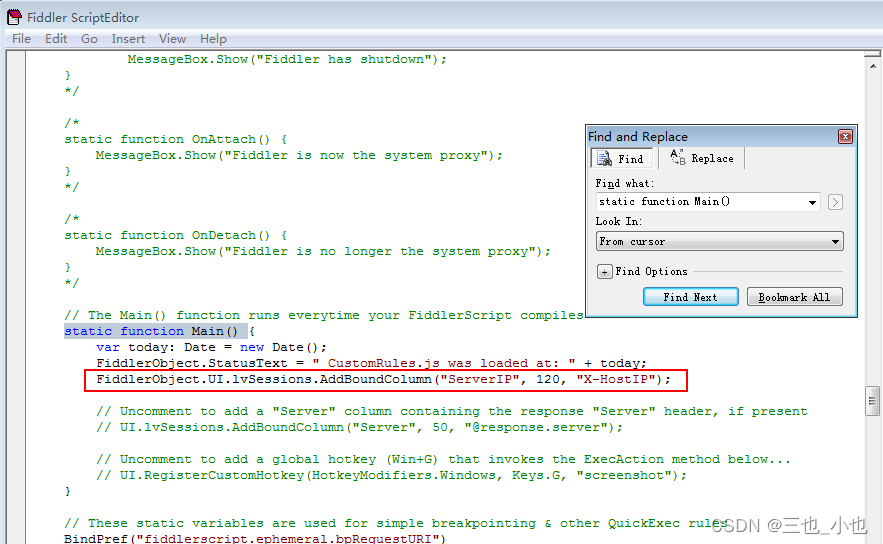Click the 'These static variables are used' comment
The height and width of the screenshot is (544, 883).
coord(396,523)
